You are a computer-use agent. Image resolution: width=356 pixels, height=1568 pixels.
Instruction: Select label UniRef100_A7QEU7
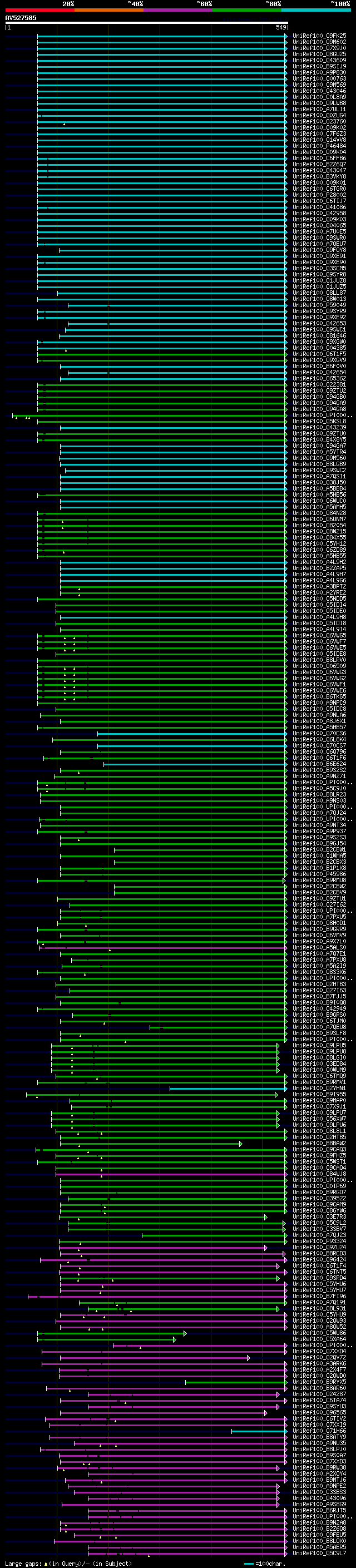tap(319, 244)
